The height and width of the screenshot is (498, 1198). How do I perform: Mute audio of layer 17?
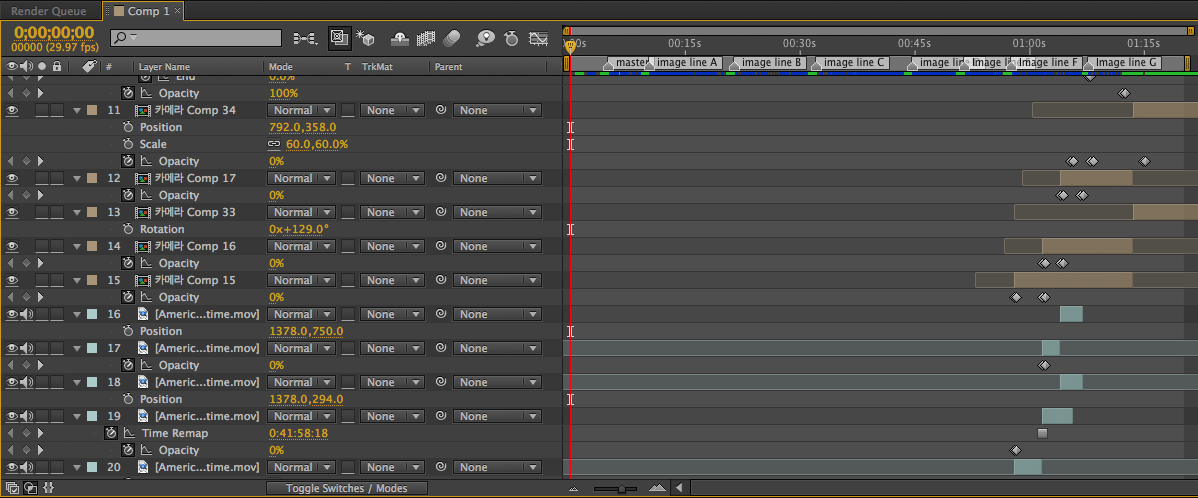27,348
